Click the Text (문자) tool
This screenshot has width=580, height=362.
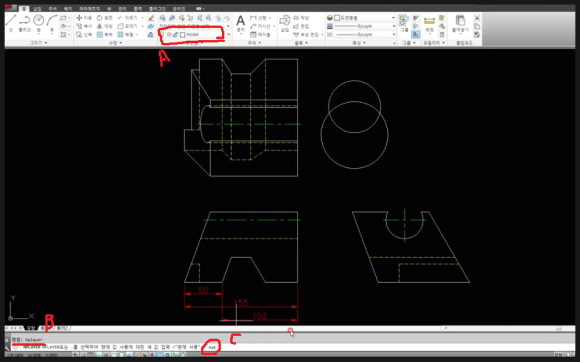240,24
